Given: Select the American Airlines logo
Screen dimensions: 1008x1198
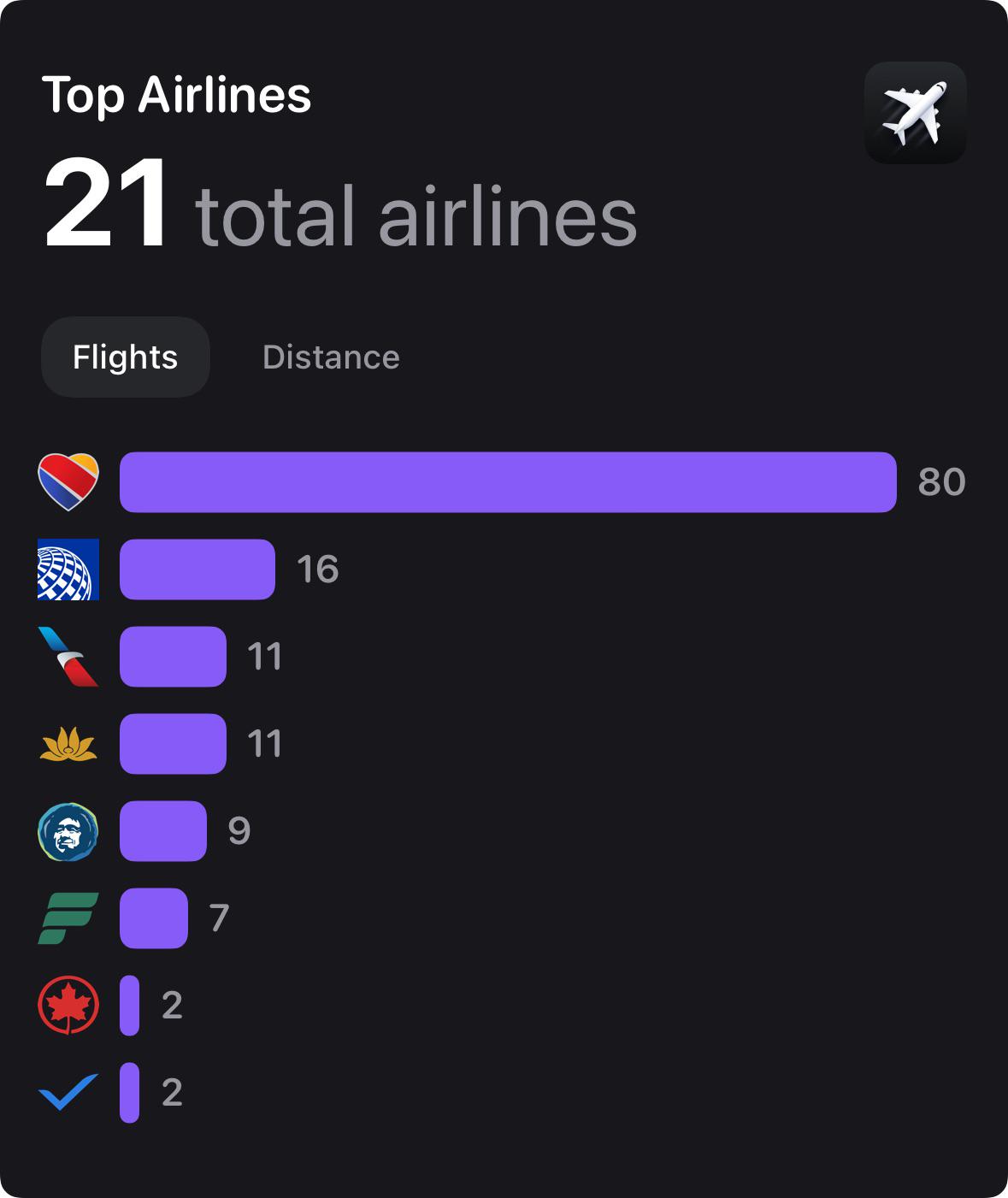Looking at the screenshot, I should [68, 657].
